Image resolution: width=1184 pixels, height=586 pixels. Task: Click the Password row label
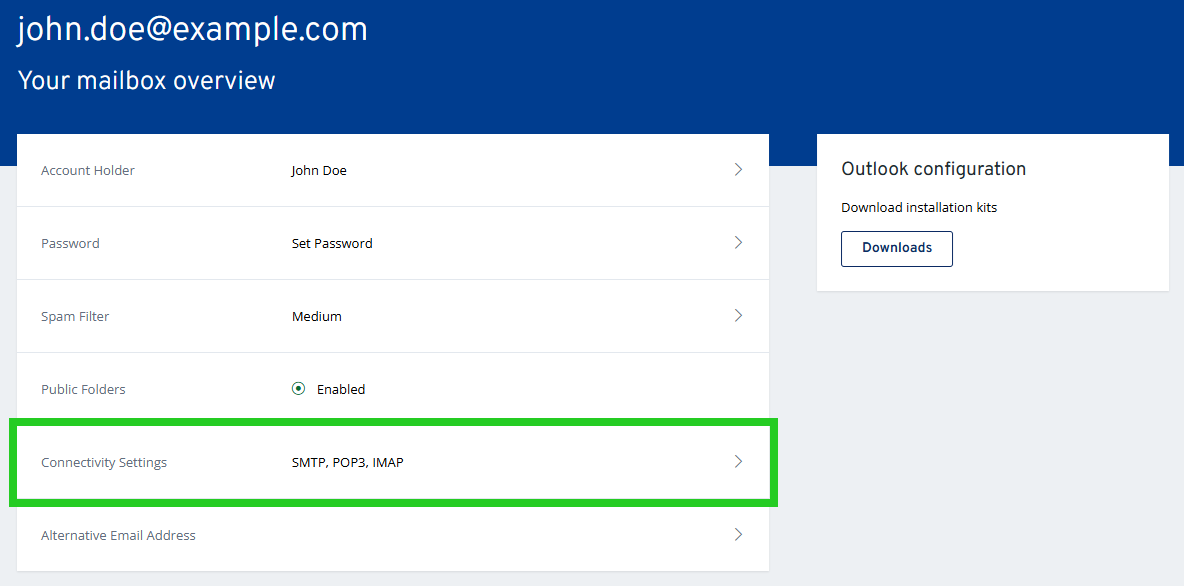(70, 242)
